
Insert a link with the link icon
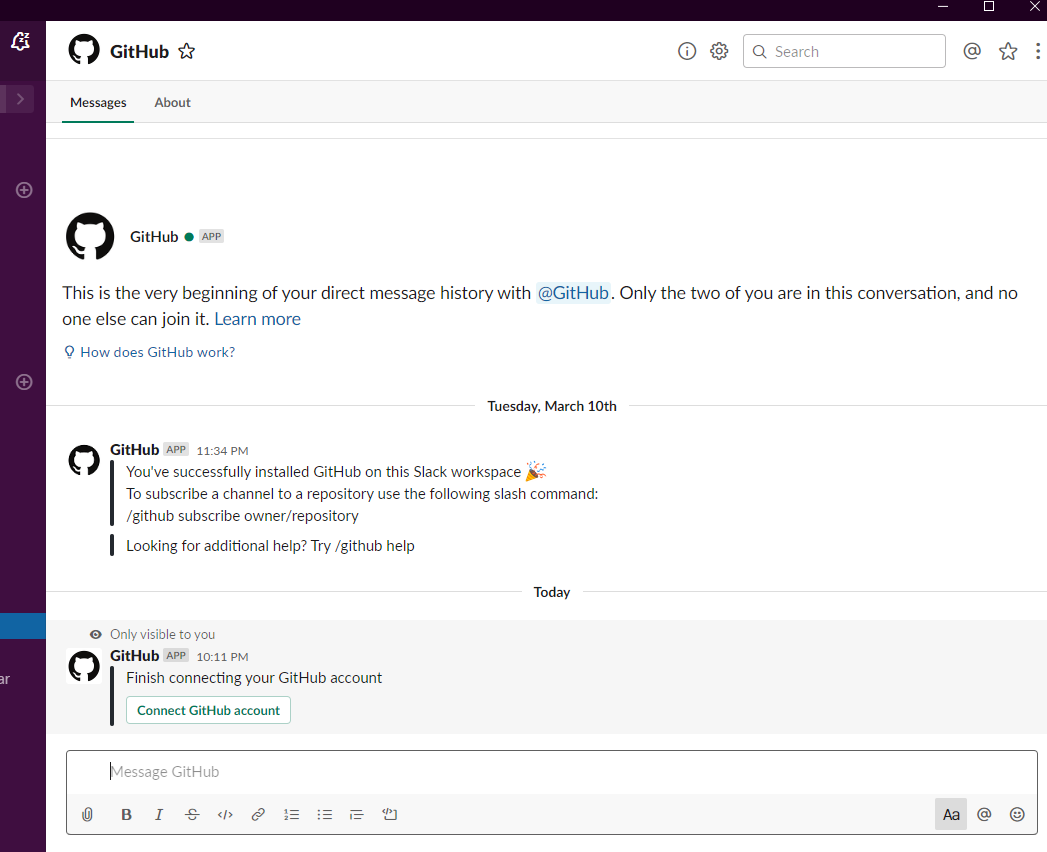[x=258, y=815]
